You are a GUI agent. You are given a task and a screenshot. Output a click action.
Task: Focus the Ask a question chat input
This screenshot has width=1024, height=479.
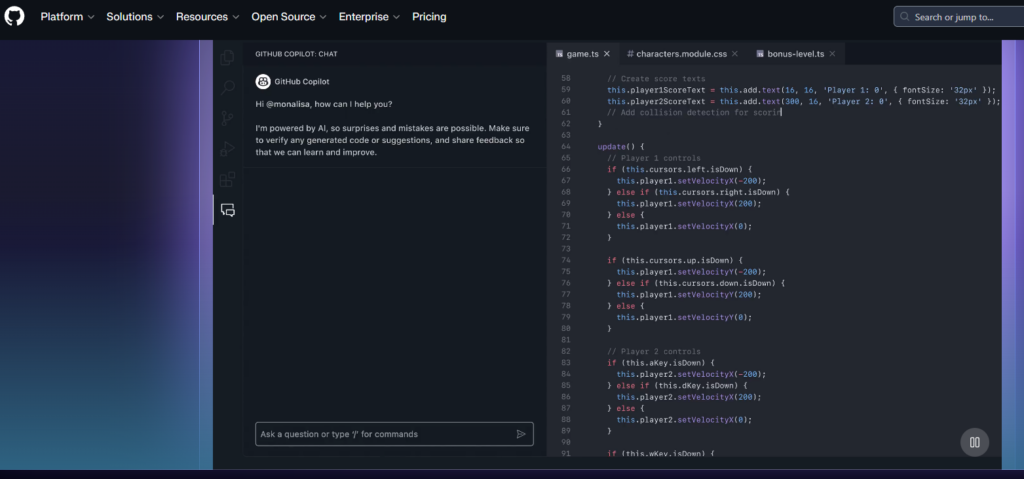click(x=384, y=434)
